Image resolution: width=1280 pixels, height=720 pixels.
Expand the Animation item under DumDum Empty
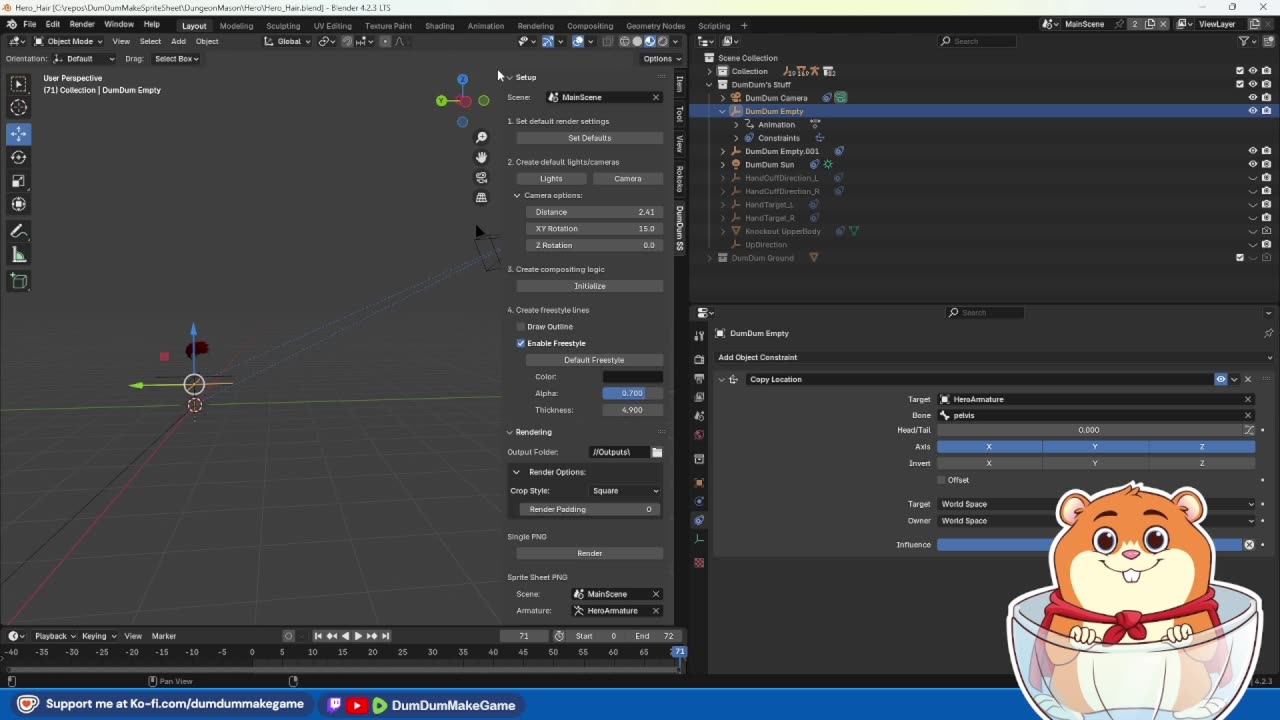pyautogui.click(x=737, y=125)
